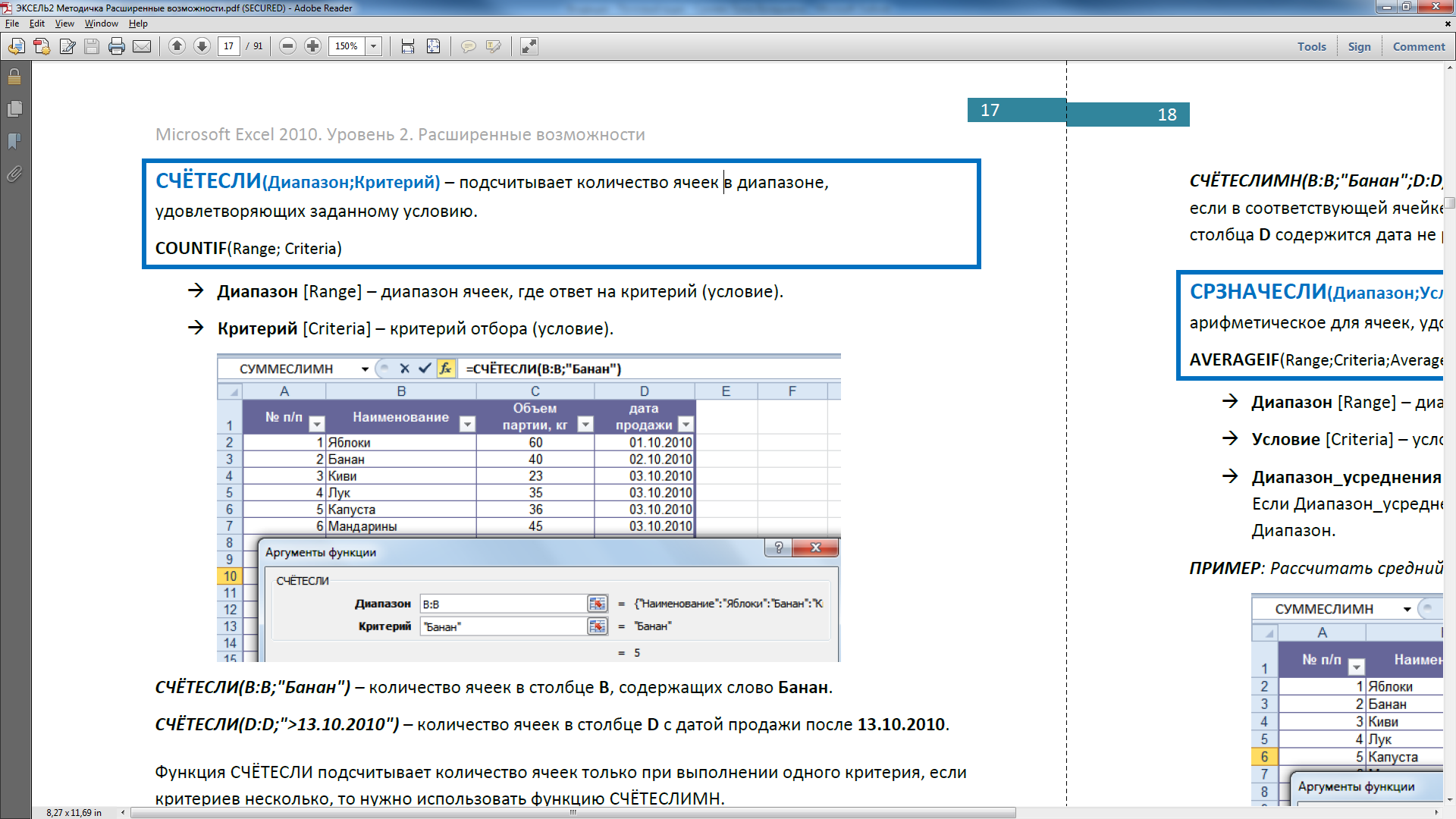Open the File menu
The height and width of the screenshot is (819, 1456).
(x=12, y=24)
